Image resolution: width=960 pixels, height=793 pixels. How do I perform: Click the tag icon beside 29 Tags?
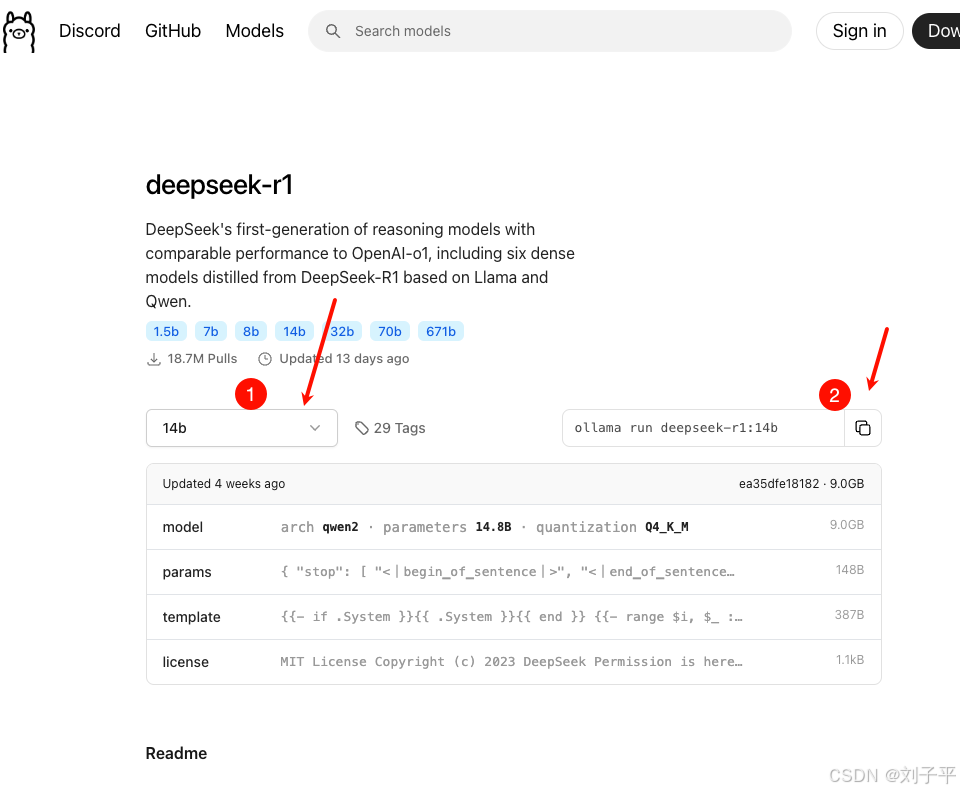361,428
